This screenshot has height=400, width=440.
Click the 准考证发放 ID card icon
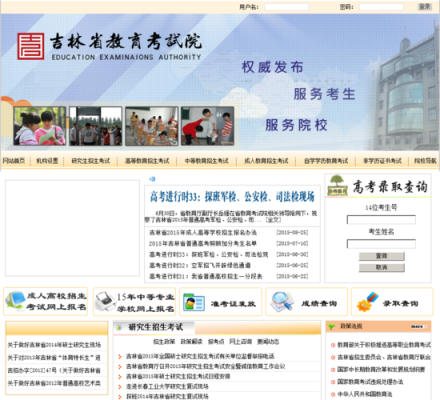pyautogui.click(x=194, y=302)
